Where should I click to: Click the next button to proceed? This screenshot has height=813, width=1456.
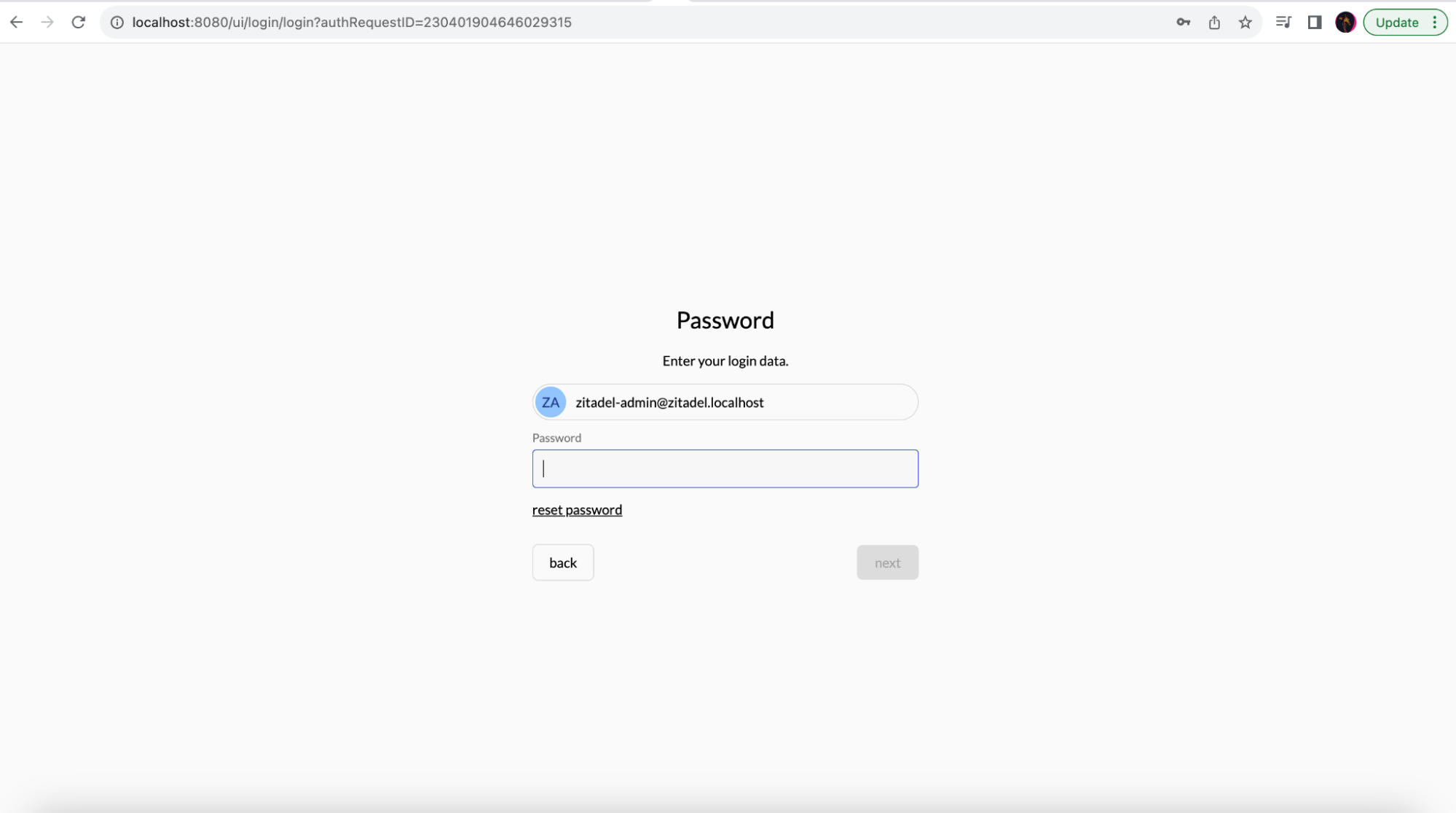coord(886,562)
